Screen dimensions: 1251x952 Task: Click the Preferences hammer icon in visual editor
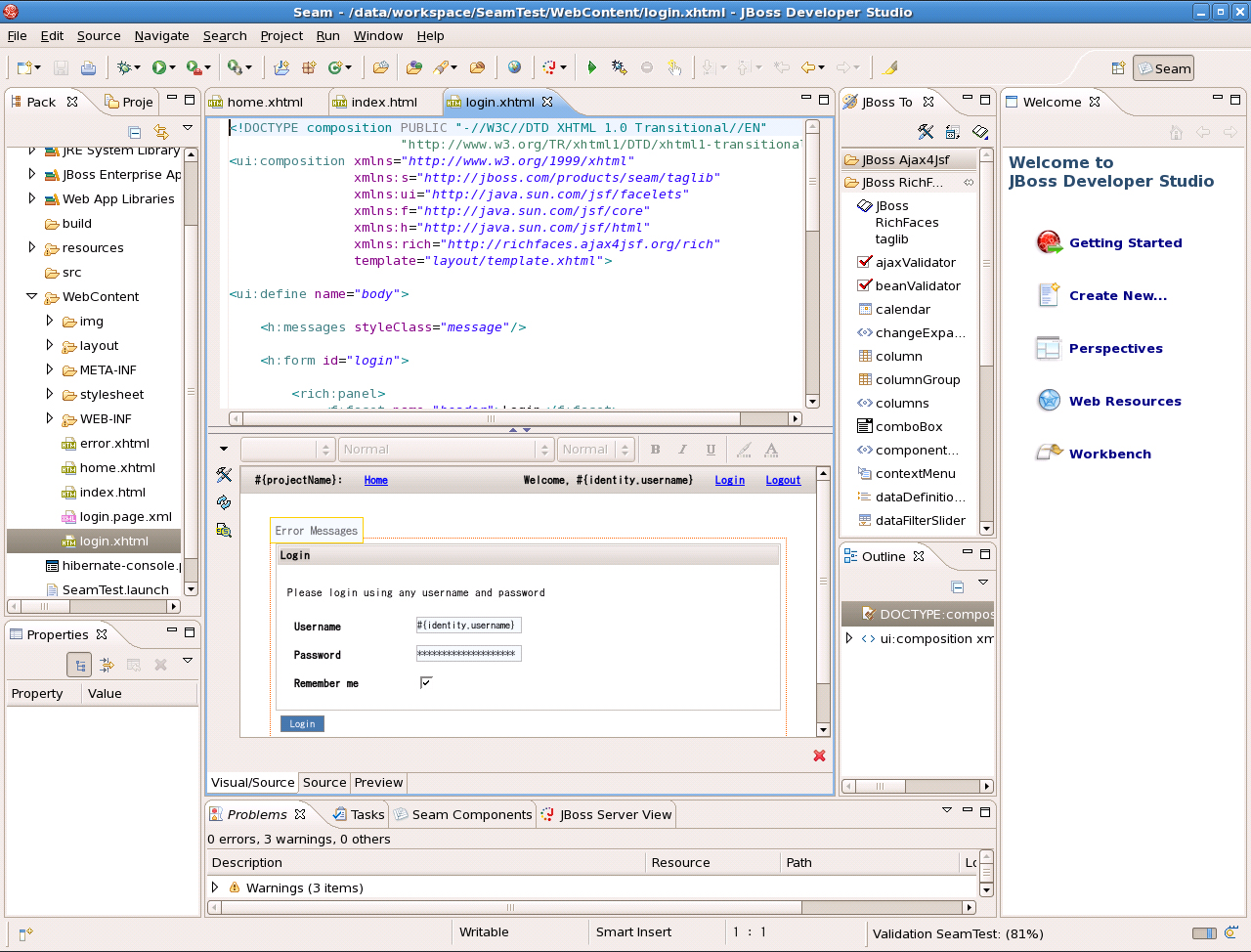[224, 474]
